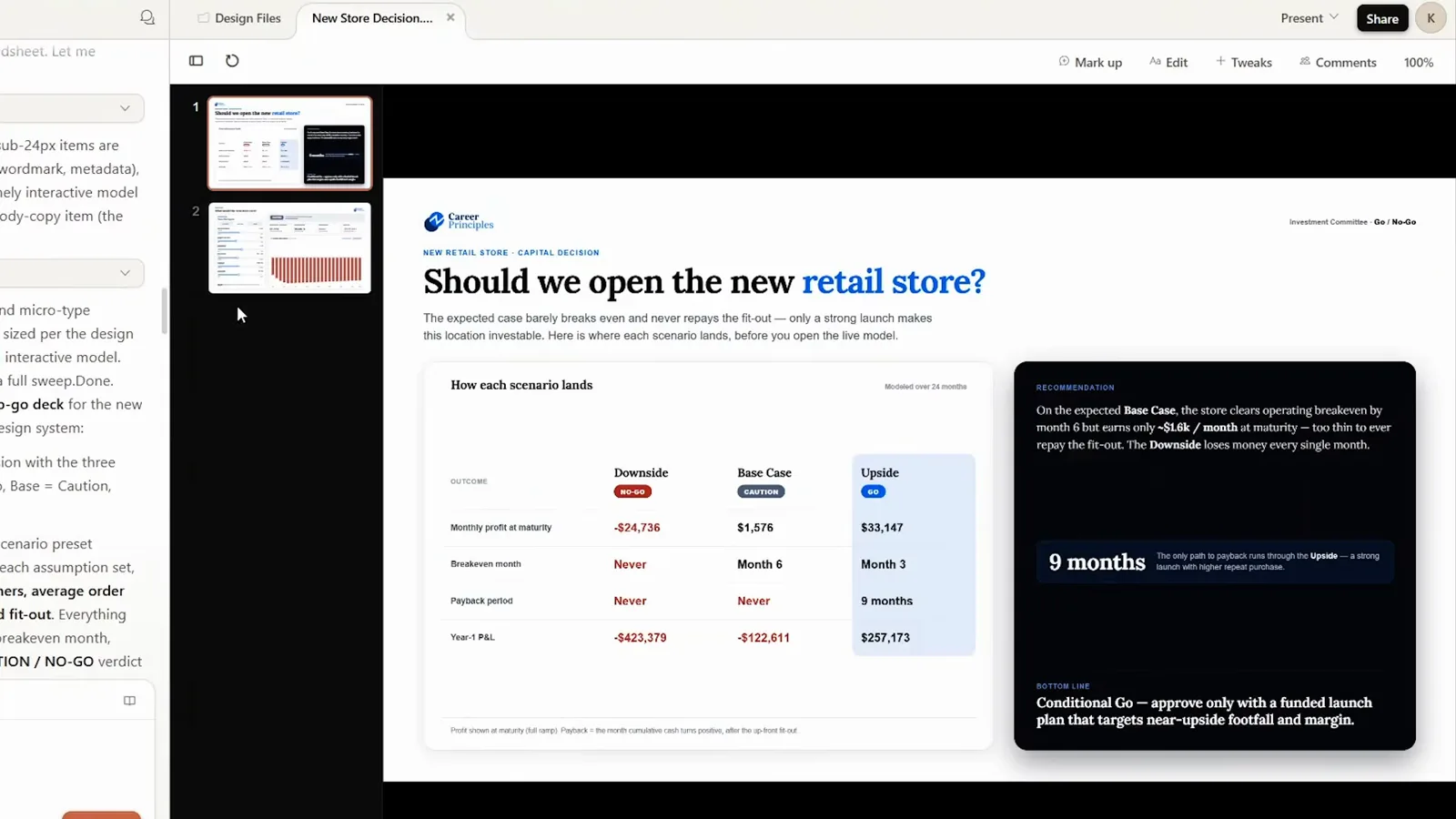The image size is (1456, 819).
Task: Click the 'How each scenario lands' heading
Action: (x=521, y=385)
